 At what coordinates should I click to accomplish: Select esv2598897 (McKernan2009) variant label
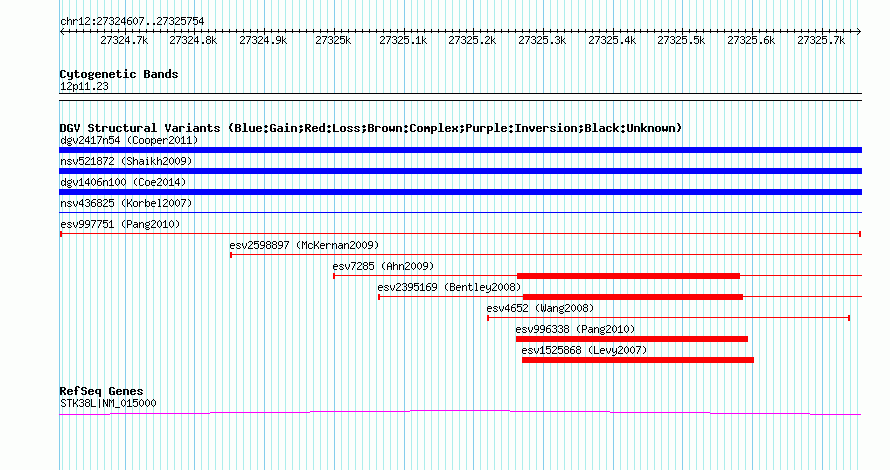304,245
